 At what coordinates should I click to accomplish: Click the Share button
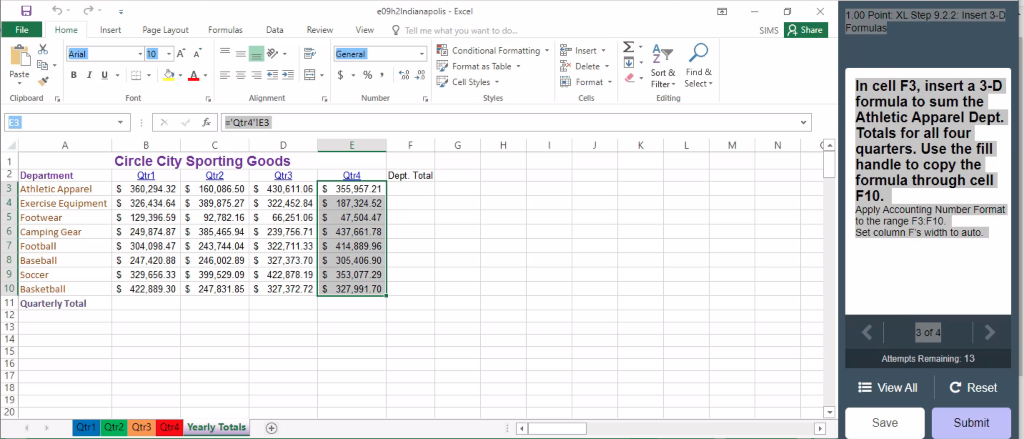pos(806,30)
